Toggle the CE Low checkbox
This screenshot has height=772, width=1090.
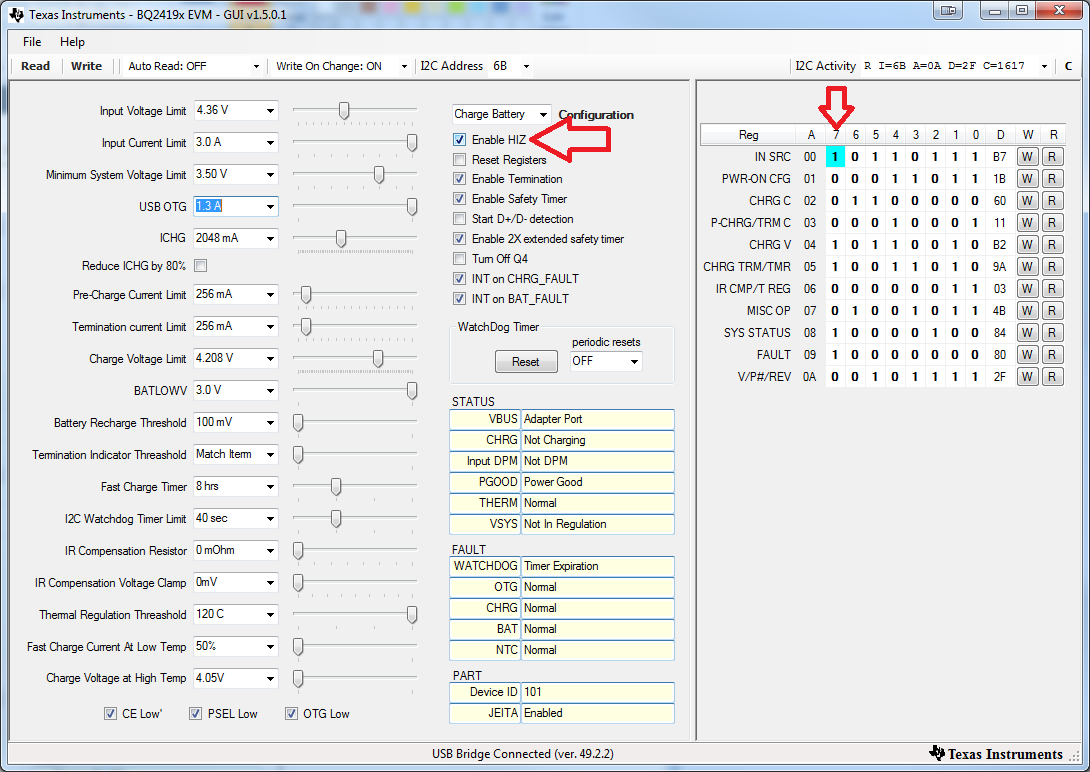pos(111,714)
